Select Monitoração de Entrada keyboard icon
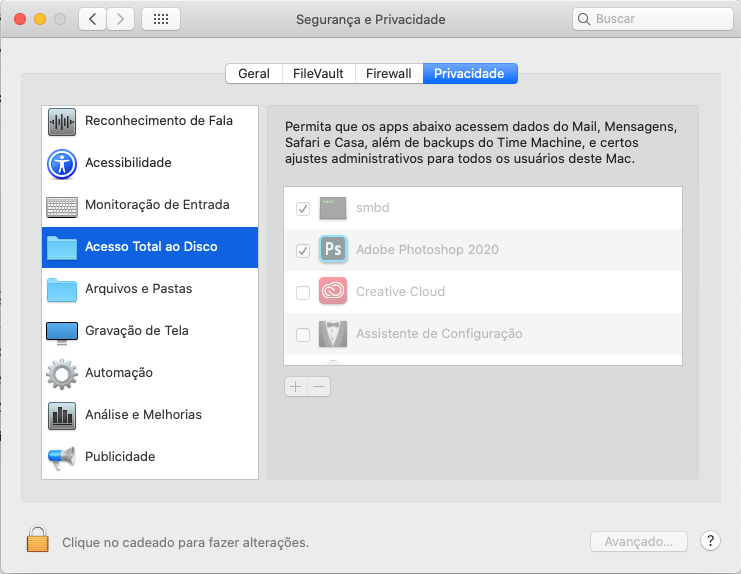This screenshot has width=741, height=574. pyautogui.click(x=62, y=206)
